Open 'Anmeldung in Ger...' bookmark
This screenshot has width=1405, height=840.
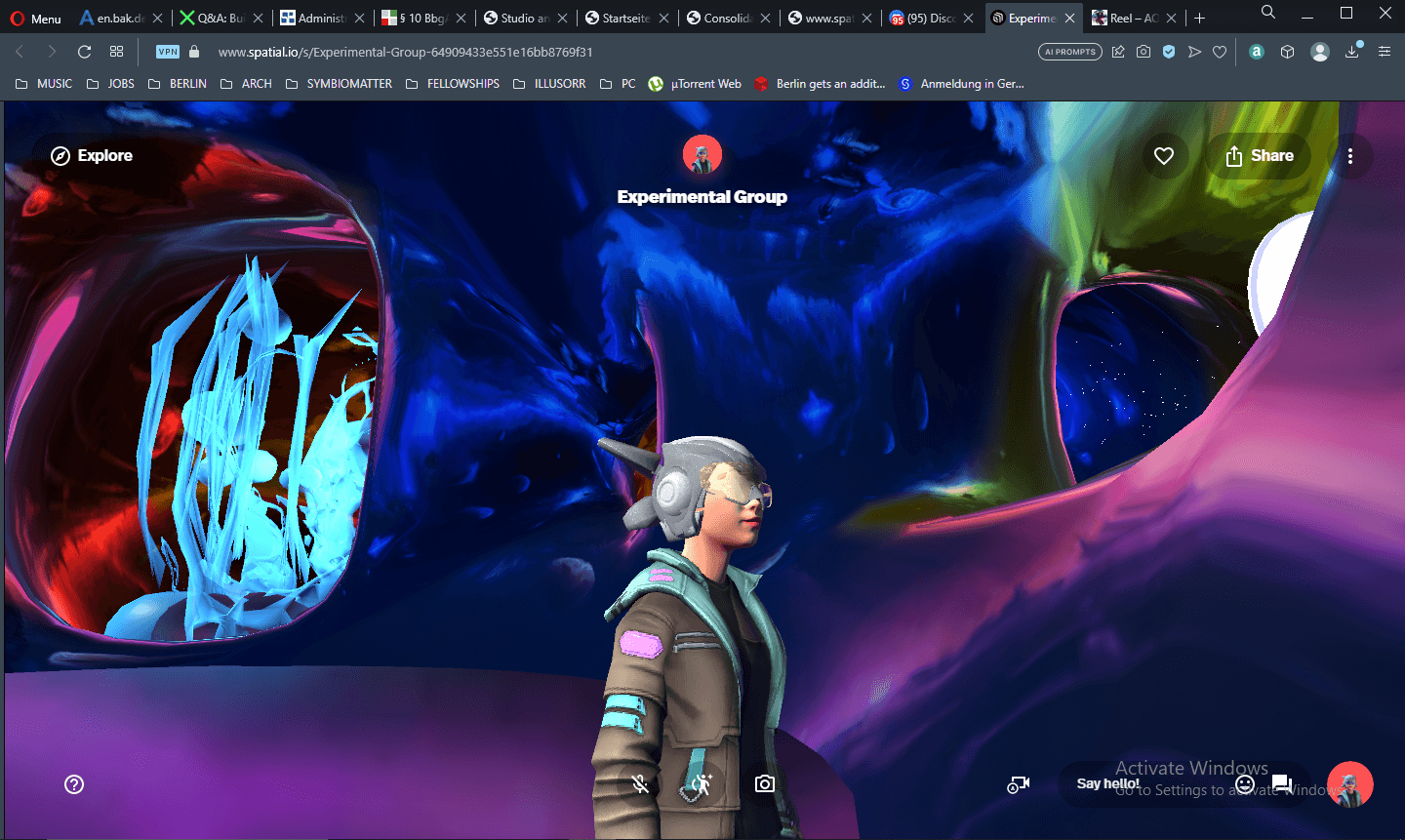point(961,84)
